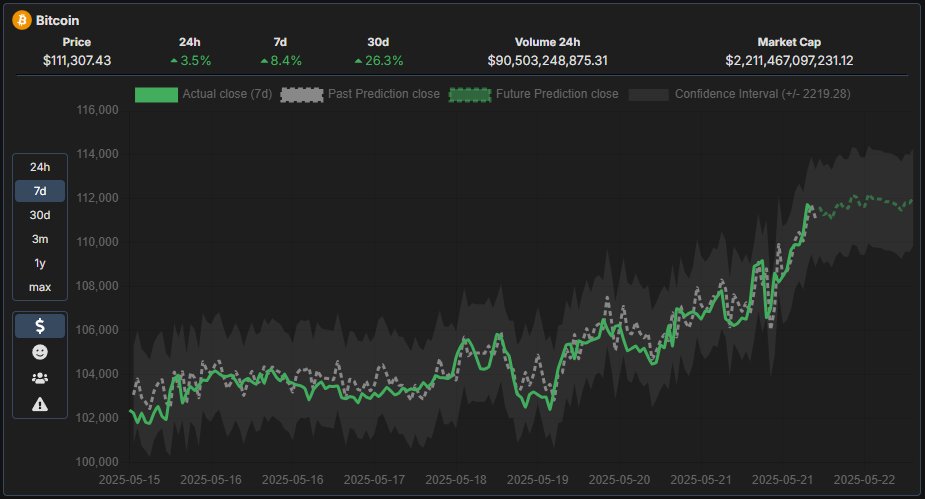Select the 24h time range
The height and width of the screenshot is (499, 925).
(x=40, y=167)
